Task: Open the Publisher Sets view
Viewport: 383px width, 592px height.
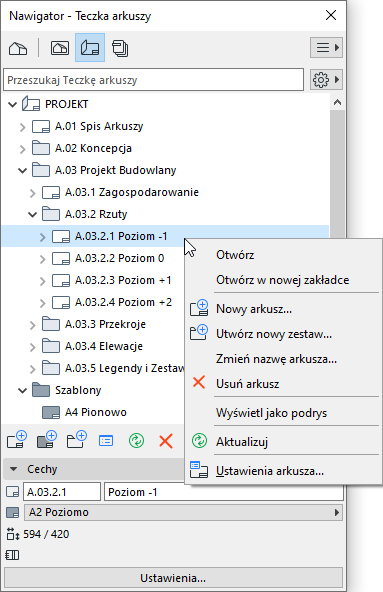Action: coord(120,48)
